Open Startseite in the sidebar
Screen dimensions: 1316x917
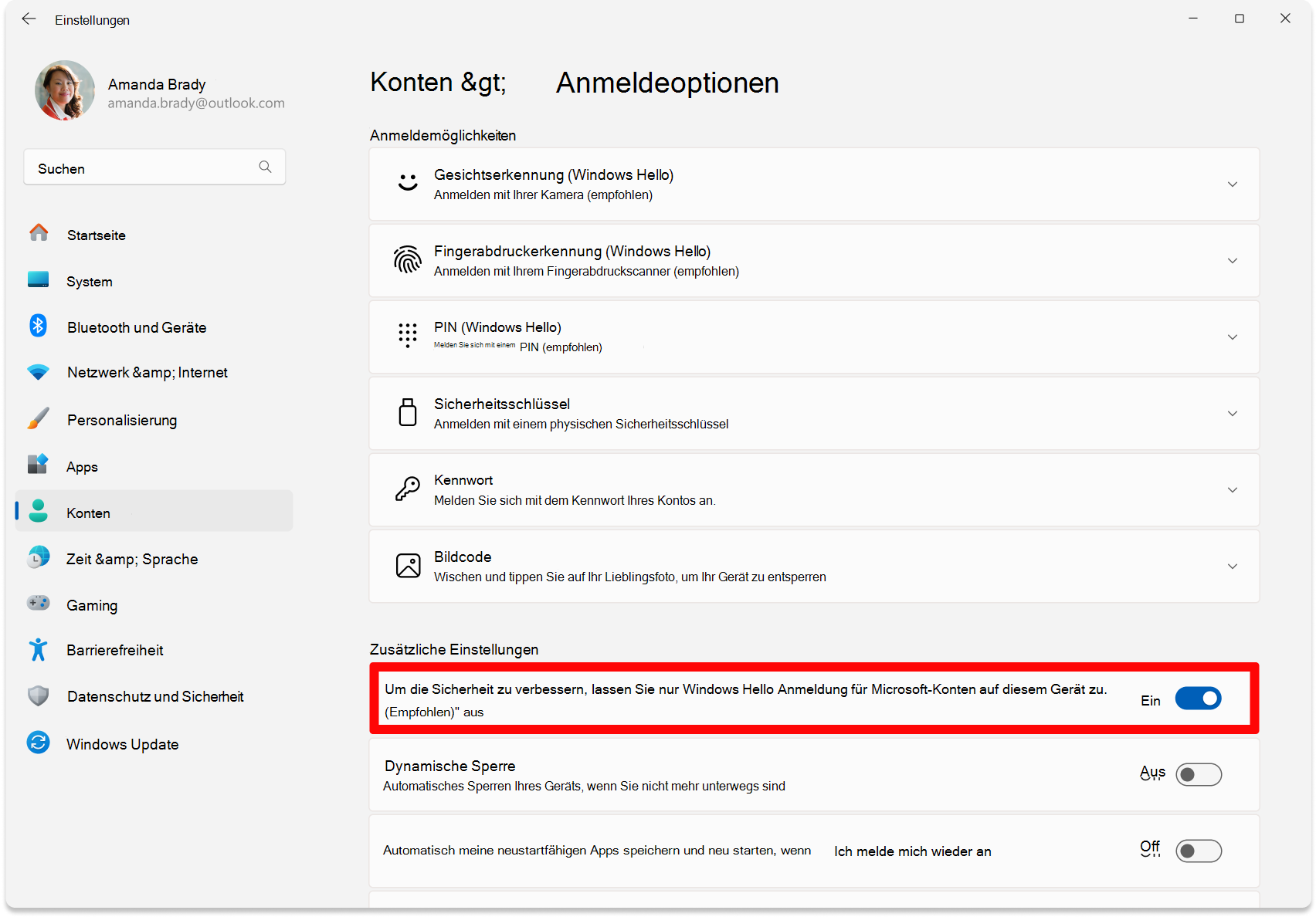point(154,235)
